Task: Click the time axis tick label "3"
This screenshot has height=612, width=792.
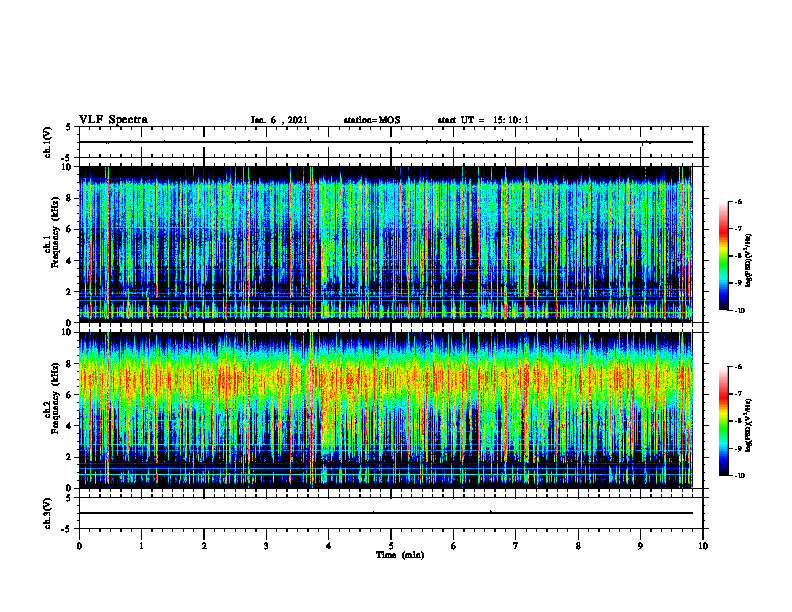Action: tap(266, 546)
